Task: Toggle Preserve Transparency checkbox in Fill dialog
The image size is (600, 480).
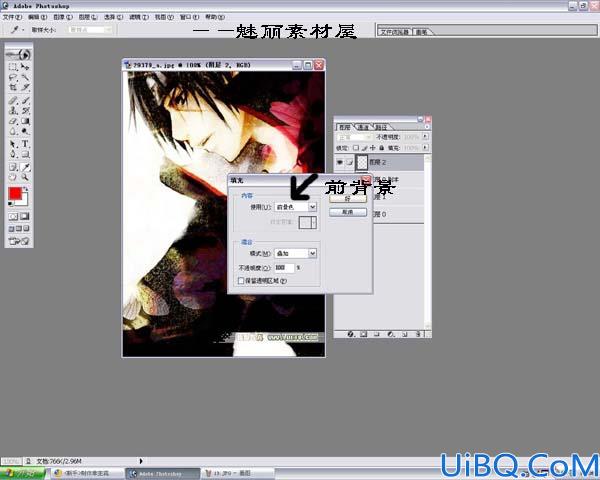Action: pos(241,281)
